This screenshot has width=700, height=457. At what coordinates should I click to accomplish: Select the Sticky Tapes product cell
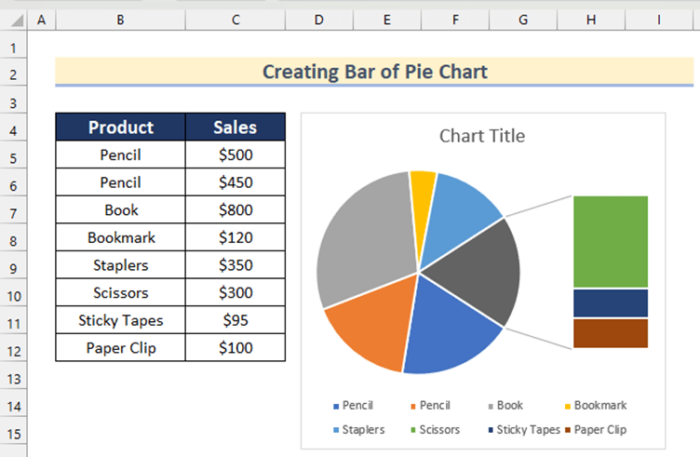[121, 321]
